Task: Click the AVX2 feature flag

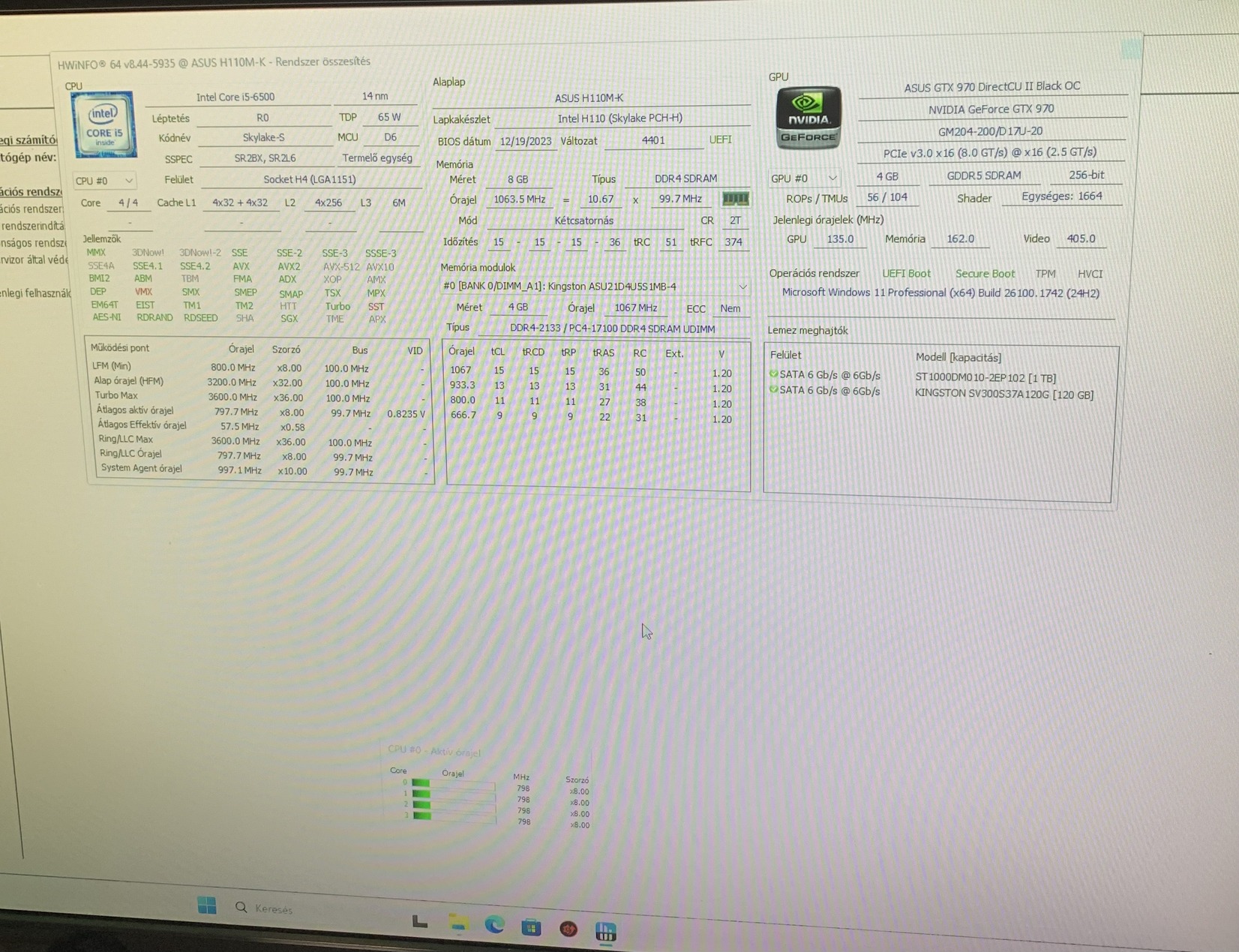Action: (289, 266)
